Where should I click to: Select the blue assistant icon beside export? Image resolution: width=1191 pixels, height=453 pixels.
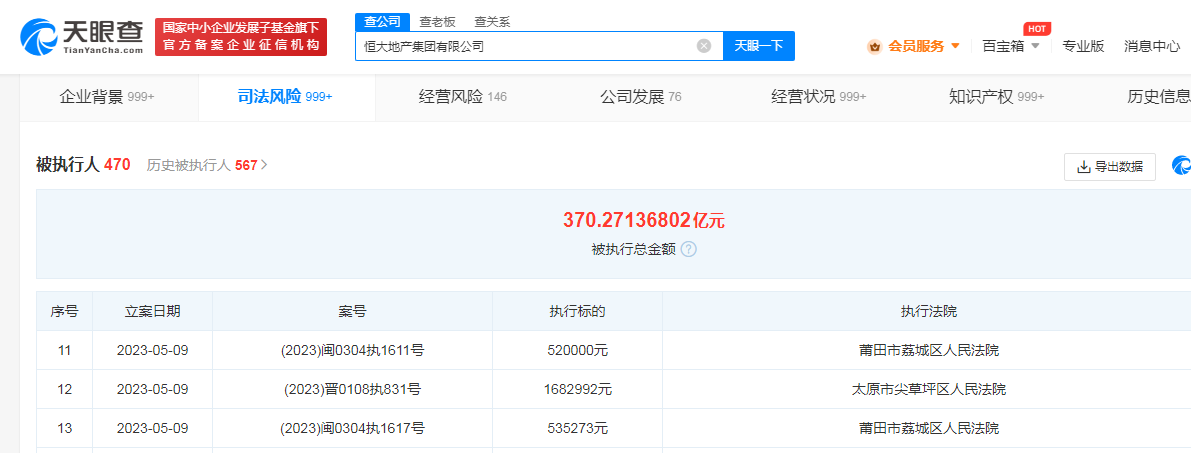pyautogui.click(x=1182, y=166)
